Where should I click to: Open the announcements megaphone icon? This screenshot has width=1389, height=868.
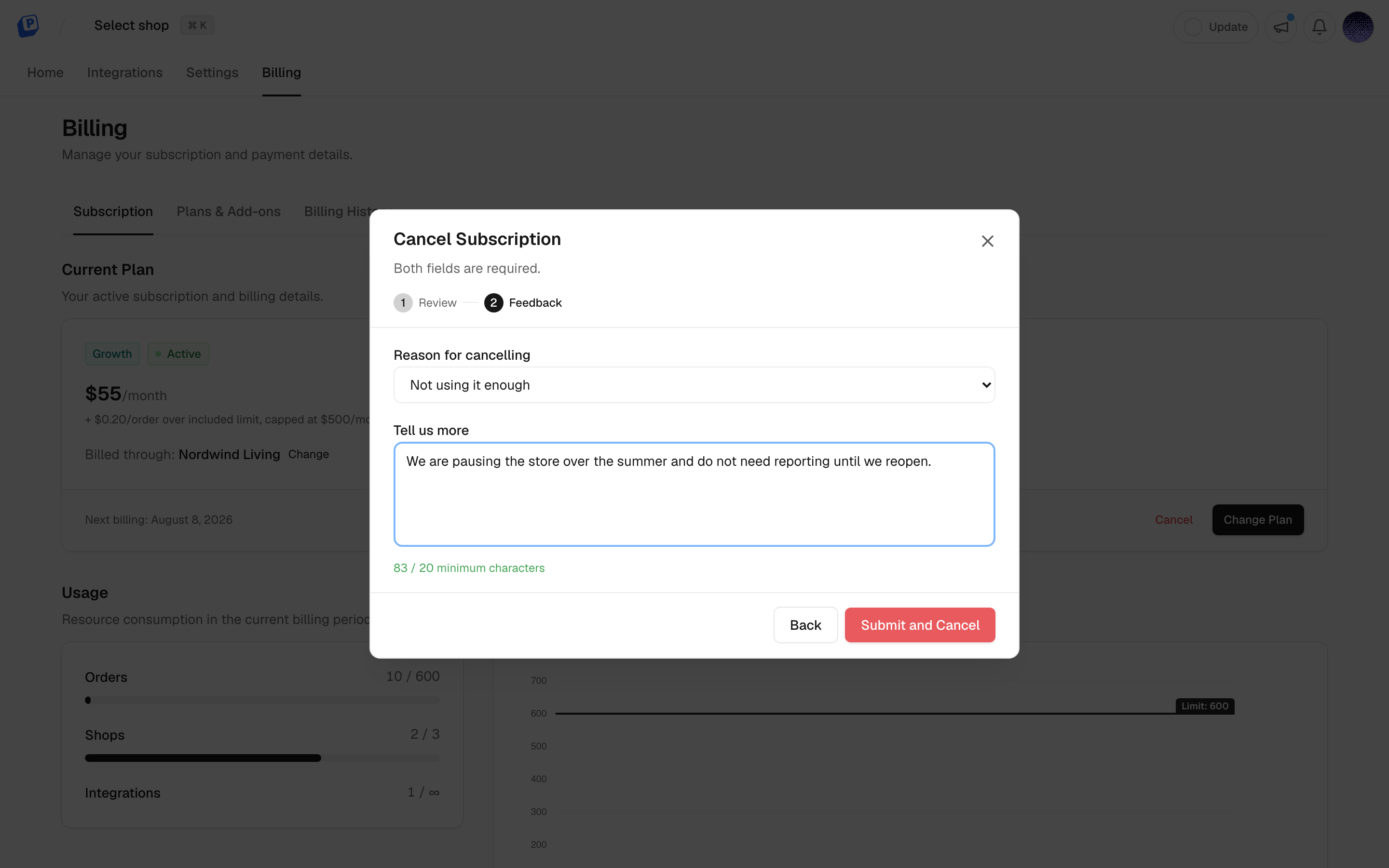(x=1281, y=27)
